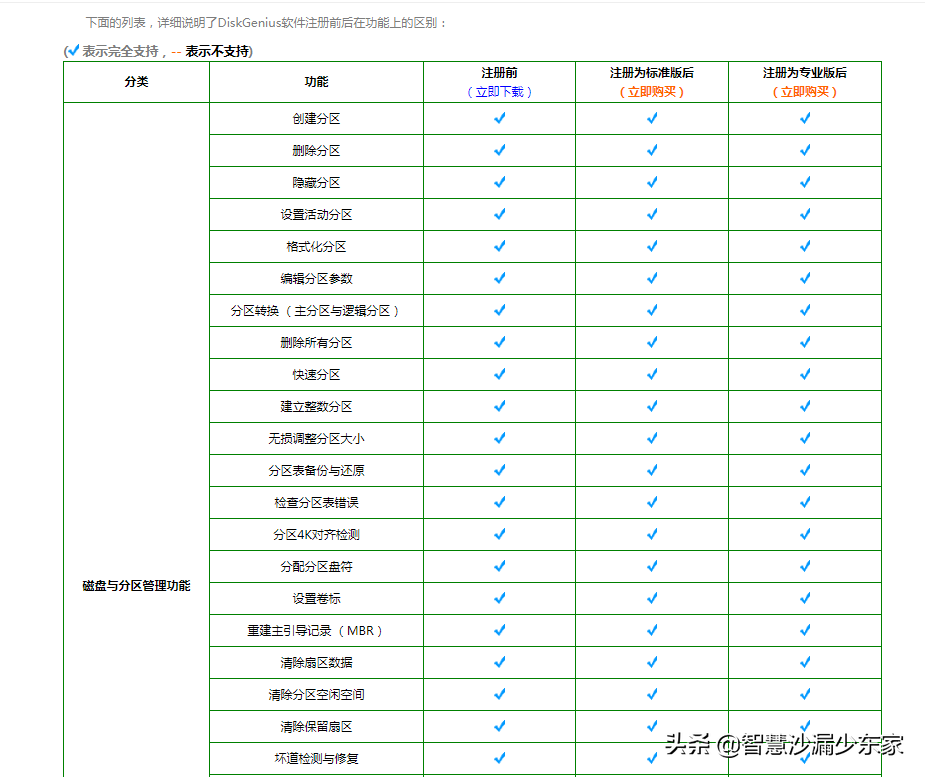
Task: Click 编辑分区参数 checkmark in 标准版 column
Action: pos(652,278)
